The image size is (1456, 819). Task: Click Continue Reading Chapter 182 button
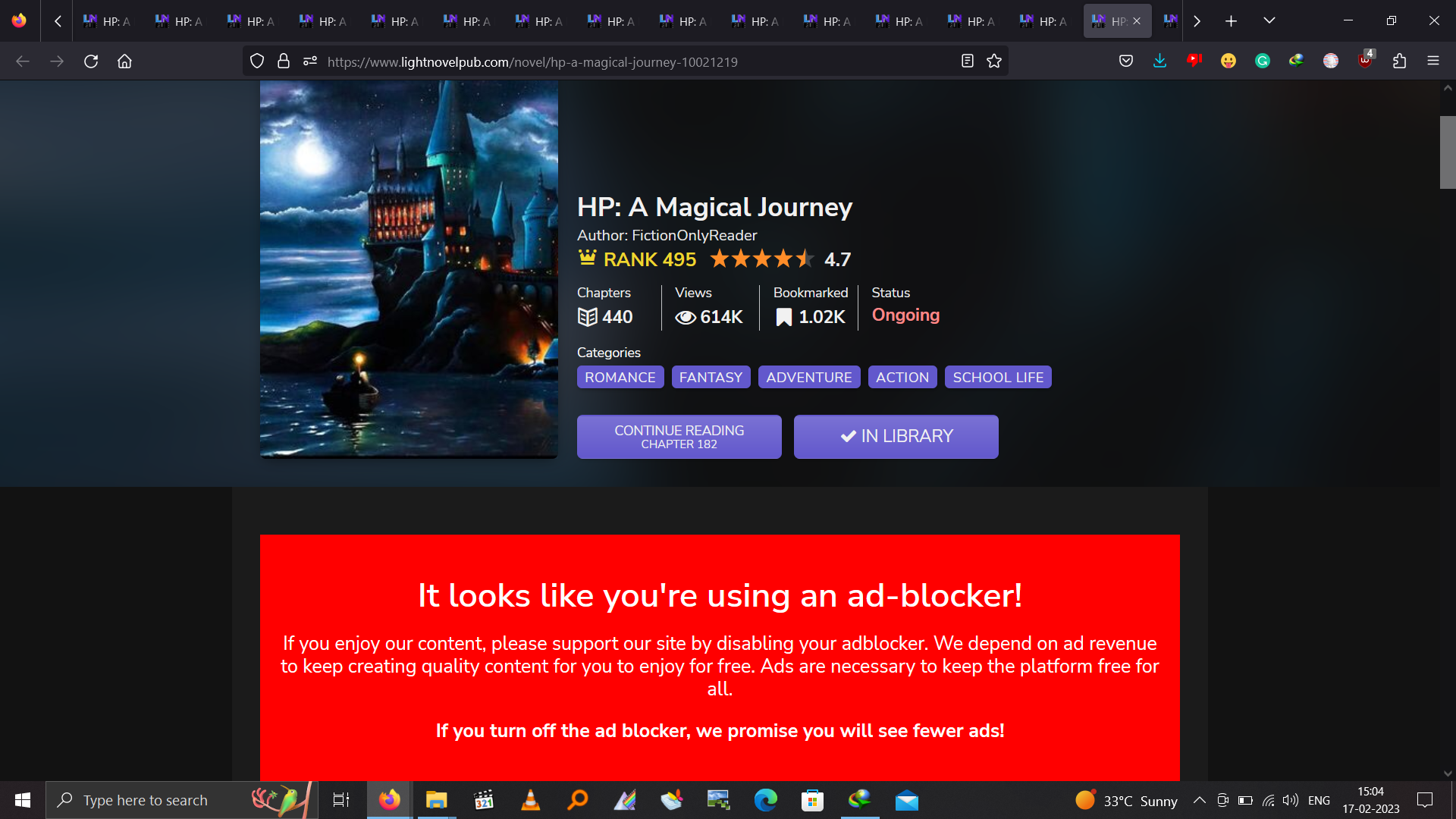679,436
